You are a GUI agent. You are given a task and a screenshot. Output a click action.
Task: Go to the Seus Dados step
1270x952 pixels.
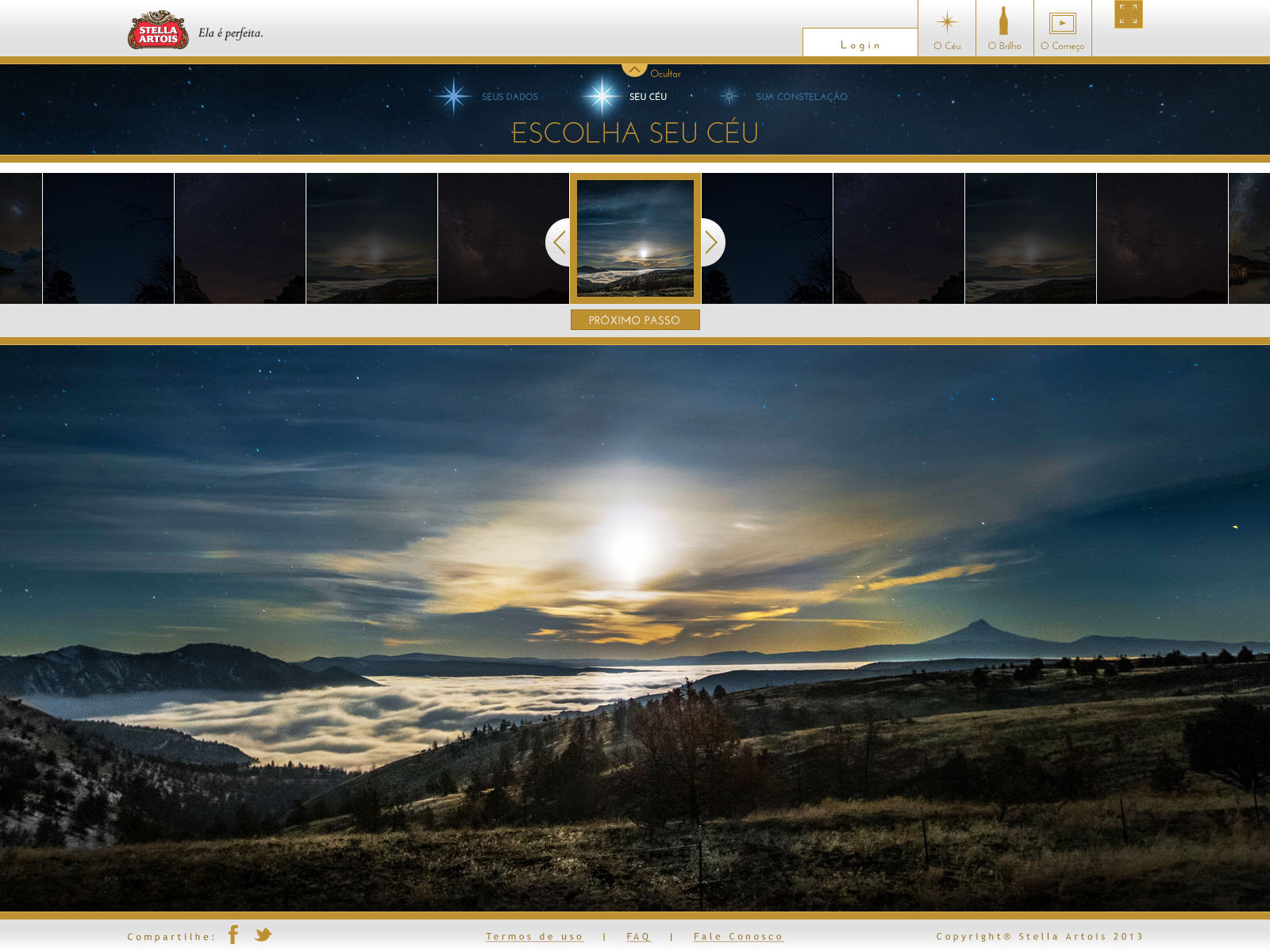(x=510, y=97)
